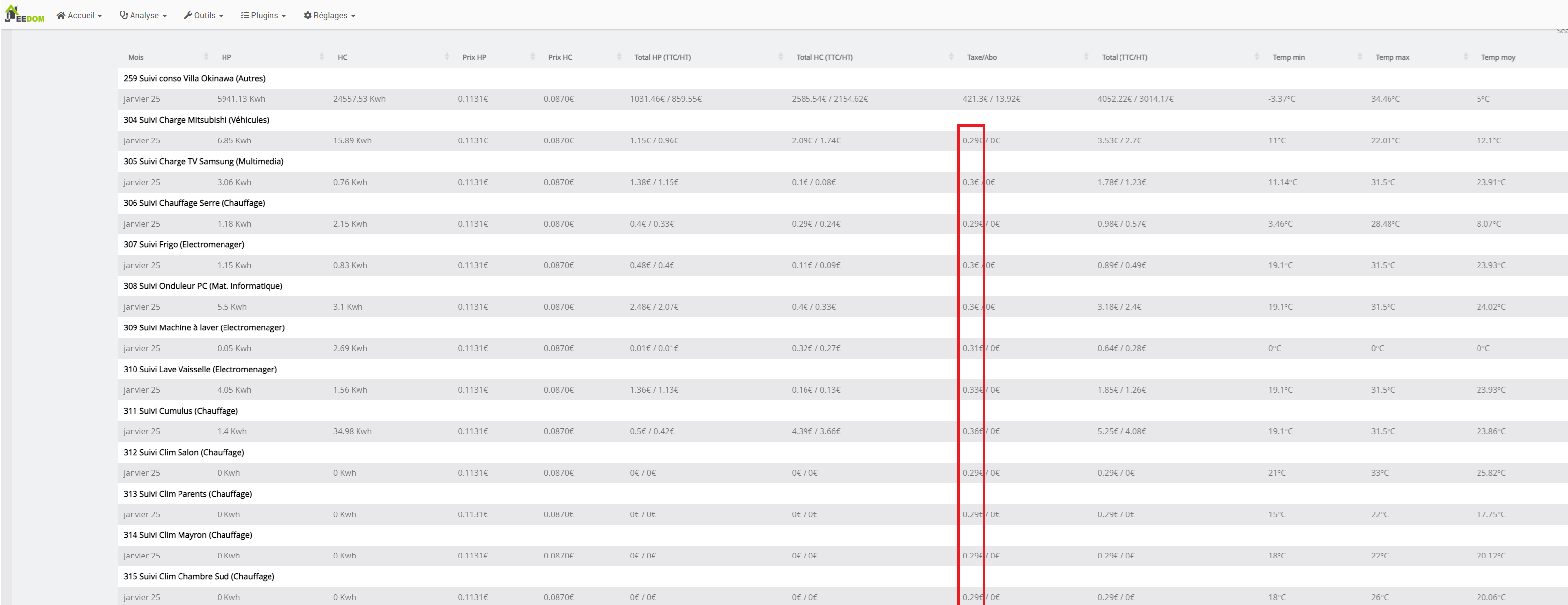Click the Temp min column header
The width and height of the screenshot is (1568, 605).
pos(1289,57)
